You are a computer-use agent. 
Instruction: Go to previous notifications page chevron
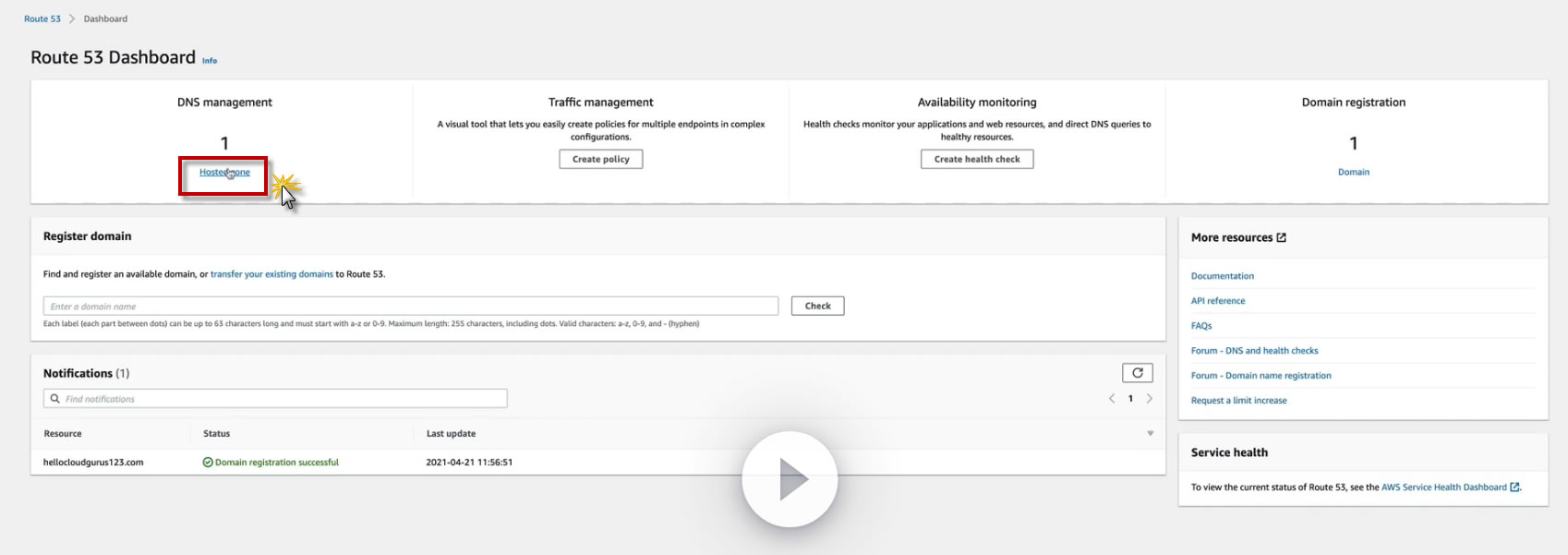[x=1112, y=399]
